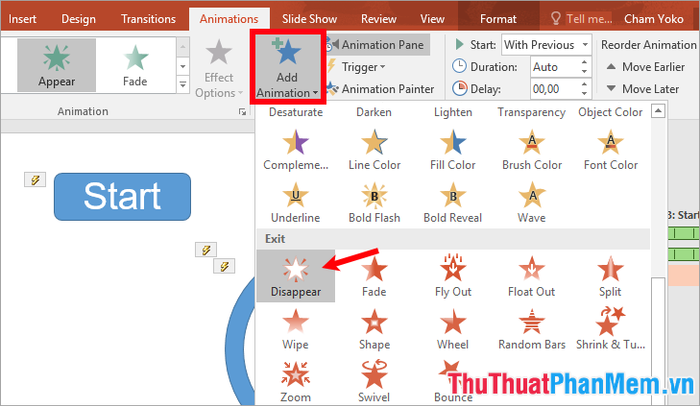This screenshot has height=406, width=700.
Task: Open the Insert ribbon tab
Action: 22,19
